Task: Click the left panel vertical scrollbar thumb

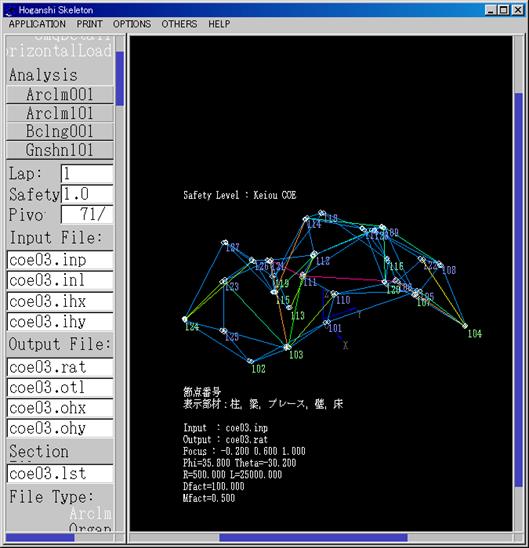Action: pyautogui.click(x=120, y=79)
